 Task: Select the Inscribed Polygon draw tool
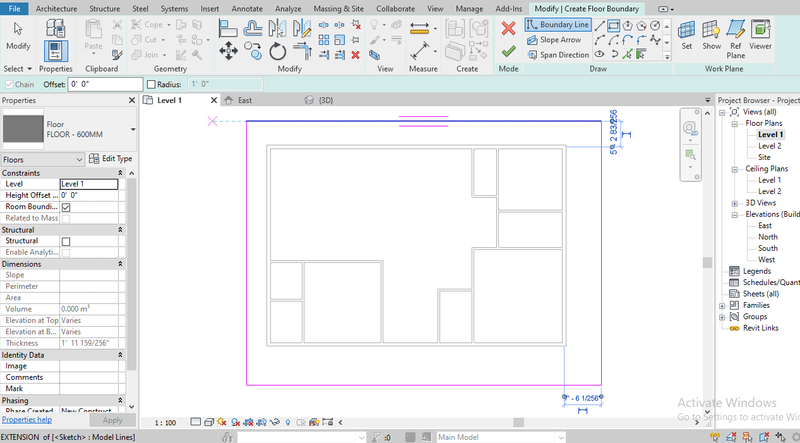[x=628, y=25]
